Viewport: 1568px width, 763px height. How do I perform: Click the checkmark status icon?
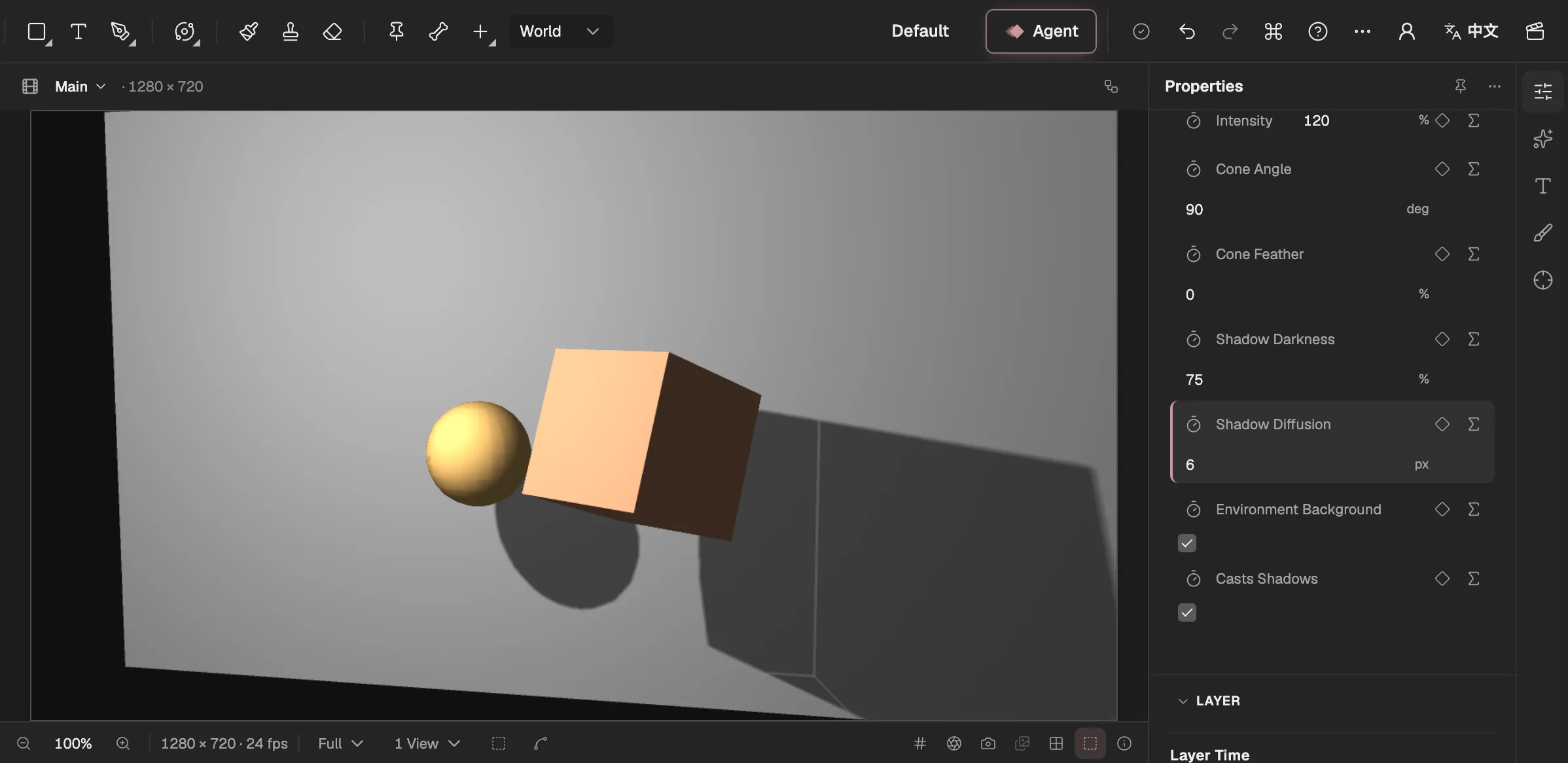coord(1141,31)
